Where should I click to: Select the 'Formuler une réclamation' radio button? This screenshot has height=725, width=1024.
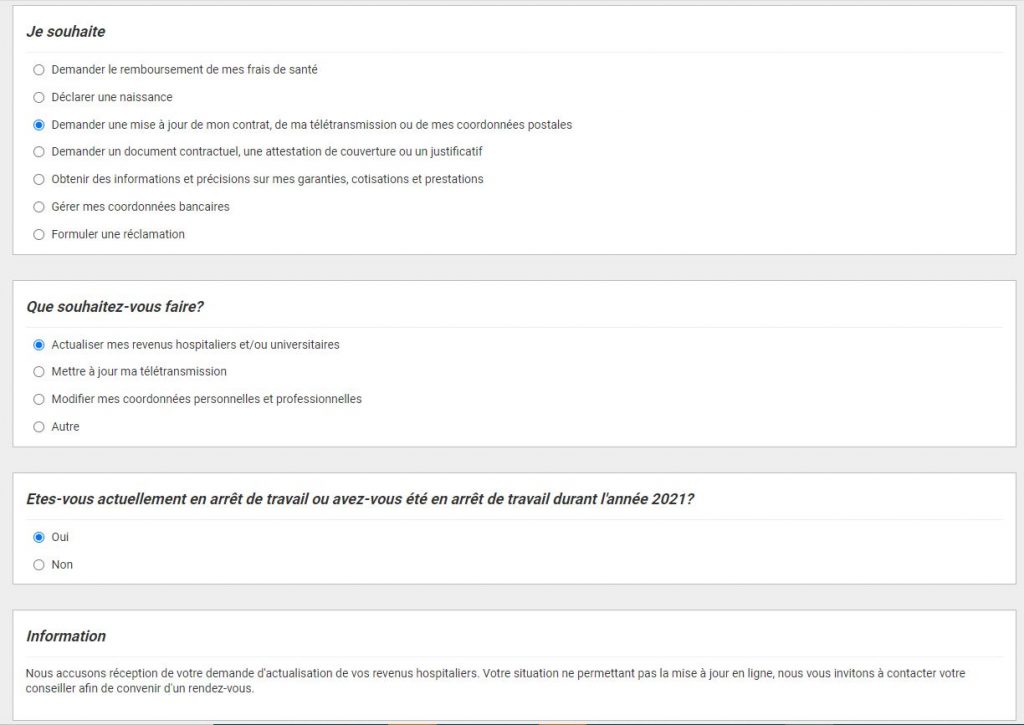click(39, 234)
